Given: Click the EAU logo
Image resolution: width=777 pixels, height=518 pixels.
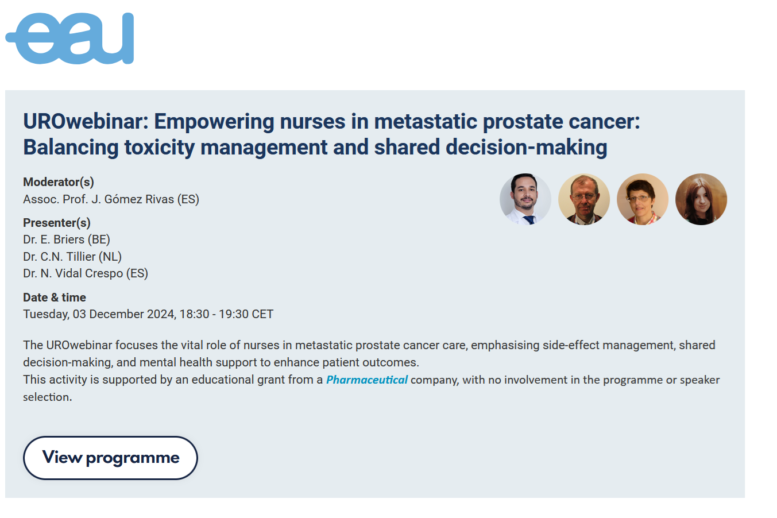Looking at the screenshot, I should click(x=70, y=38).
